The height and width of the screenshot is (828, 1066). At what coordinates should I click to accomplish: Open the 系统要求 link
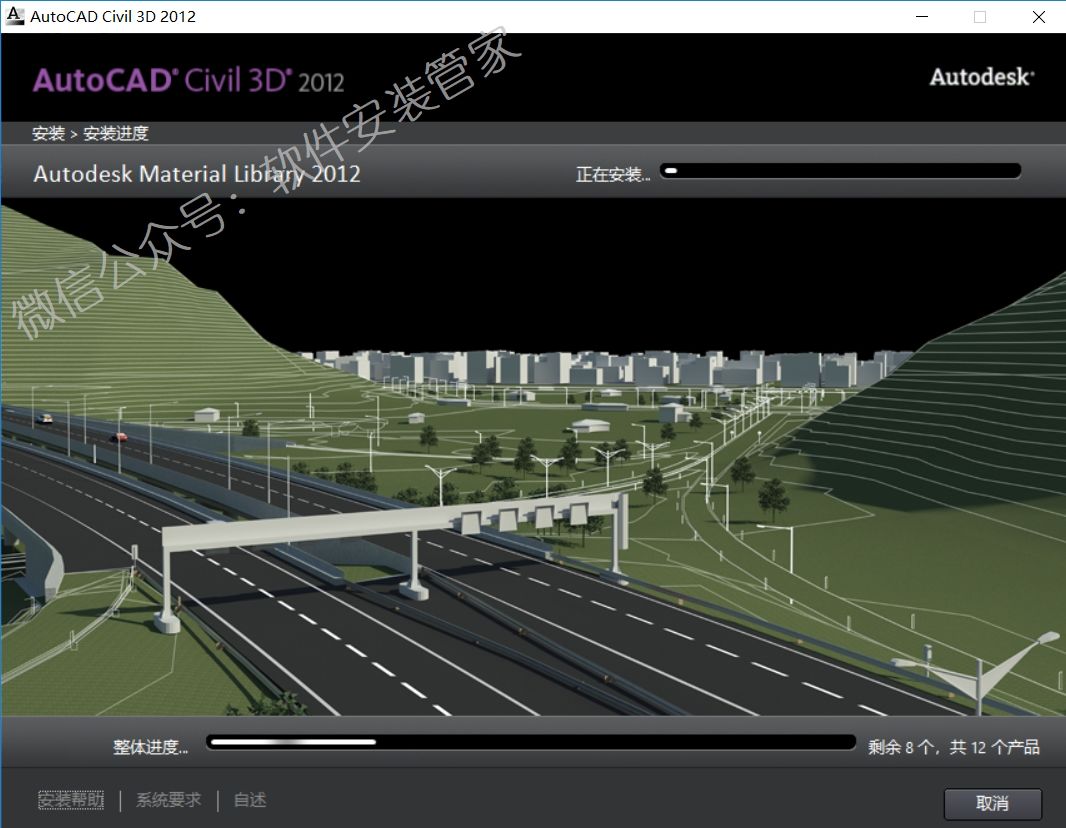point(168,800)
